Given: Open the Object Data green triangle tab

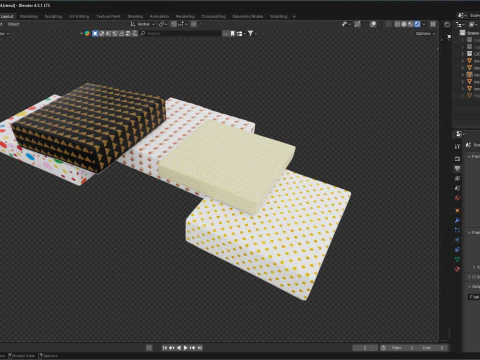Looking at the screenshot, I should click(457, 259).
